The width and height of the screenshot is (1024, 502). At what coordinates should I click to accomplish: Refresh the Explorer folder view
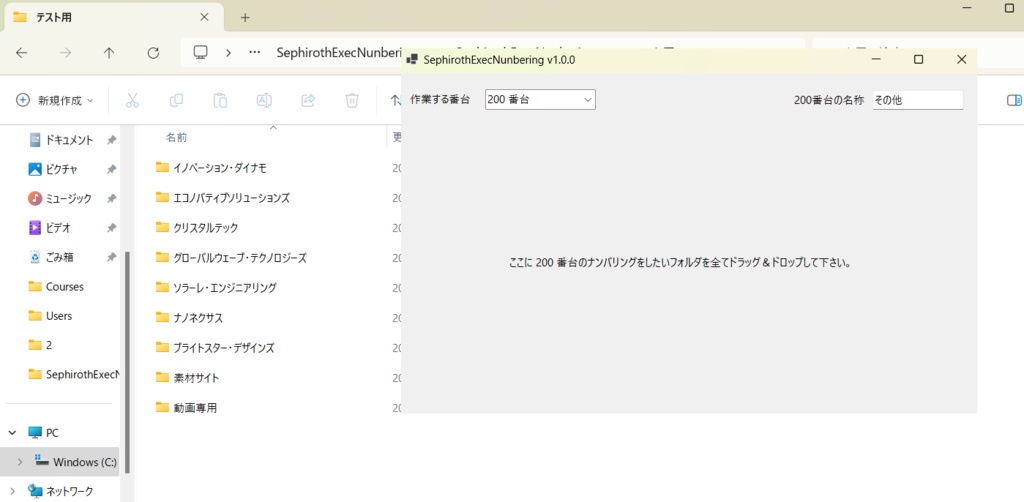[x=153, y=54]
